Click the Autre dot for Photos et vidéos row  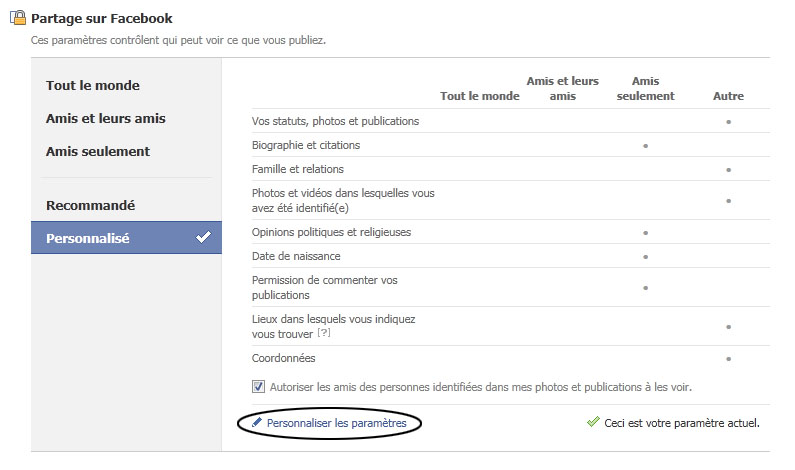(x=729, y=201)
